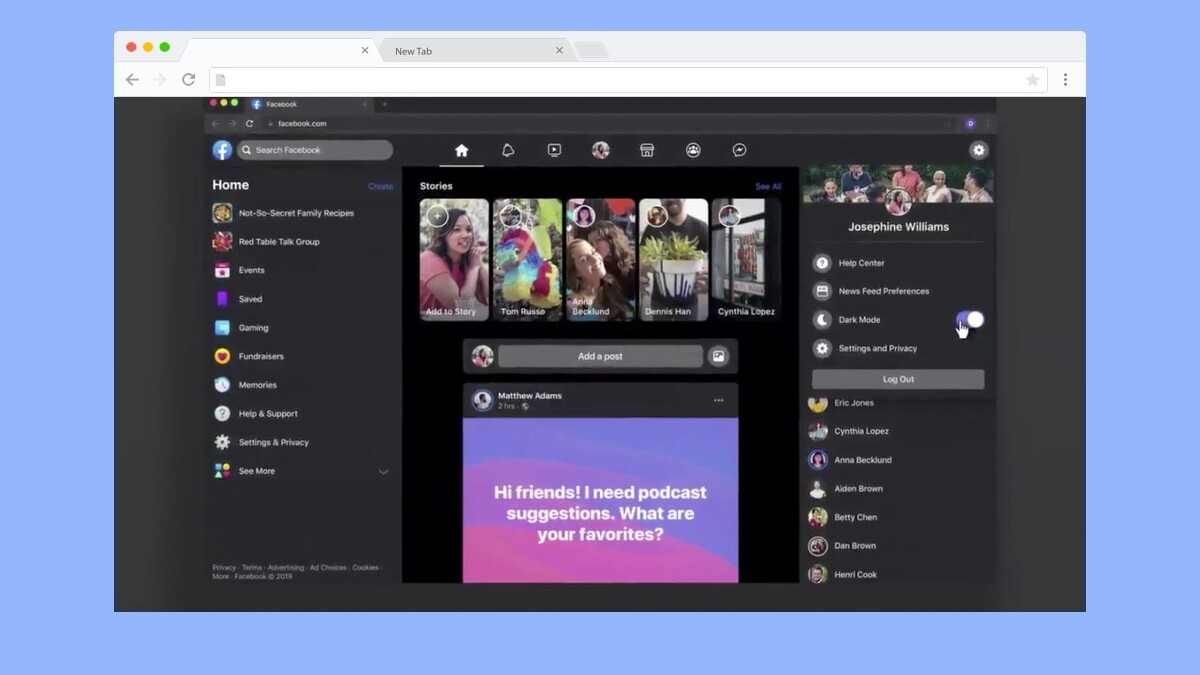Open Gaming from the left sidebar

[x=253, y=328]
